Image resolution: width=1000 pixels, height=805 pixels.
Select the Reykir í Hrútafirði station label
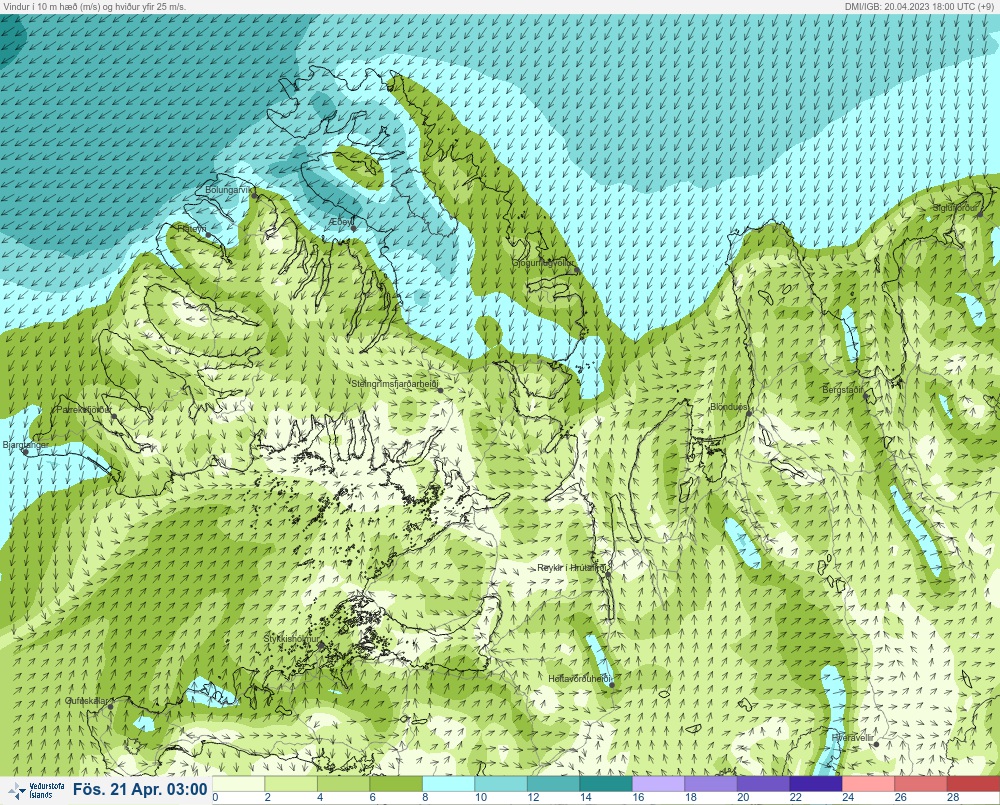572,568
